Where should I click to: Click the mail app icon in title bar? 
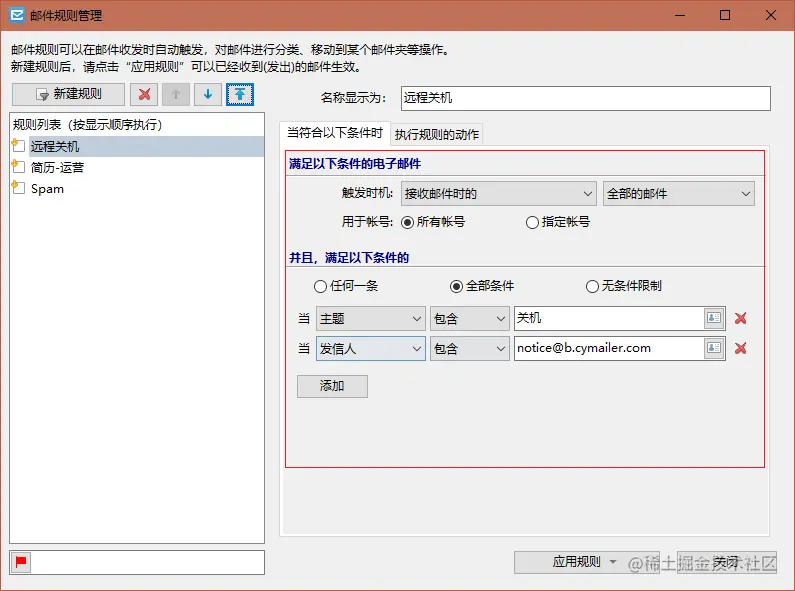pyautogui.click(x=17, y=15)
